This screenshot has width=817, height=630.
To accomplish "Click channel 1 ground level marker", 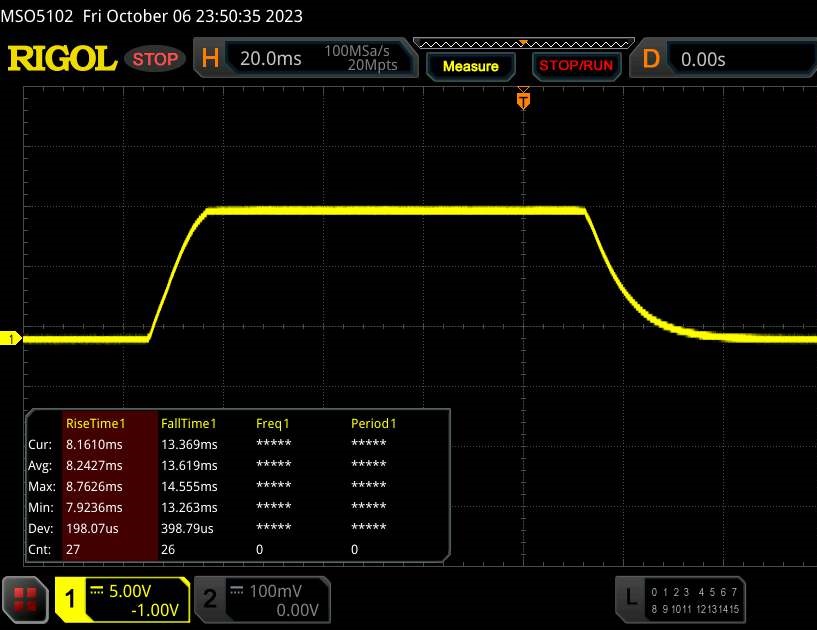I will tap(10, 339).
